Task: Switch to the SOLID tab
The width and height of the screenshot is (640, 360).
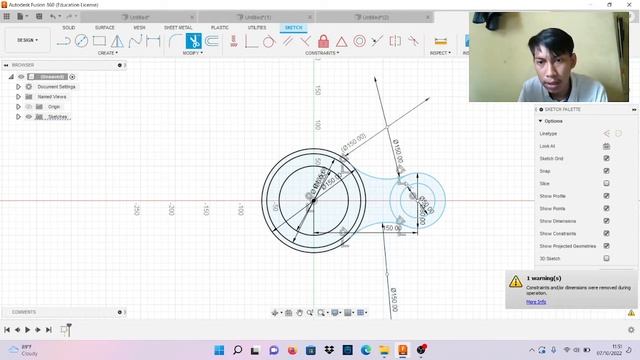Action: tap(69, 27)
